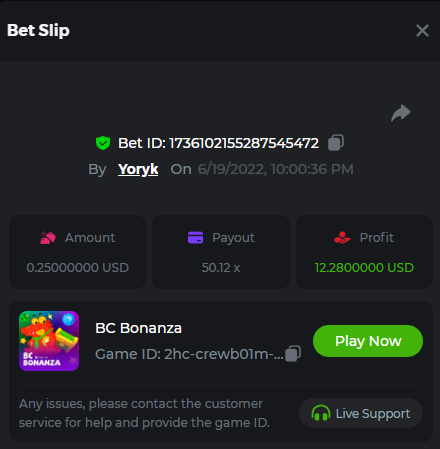Click the 50.12 x payout value
This screenshot has height=449, width=440.
pyautogui.click(x=221, y=268)
